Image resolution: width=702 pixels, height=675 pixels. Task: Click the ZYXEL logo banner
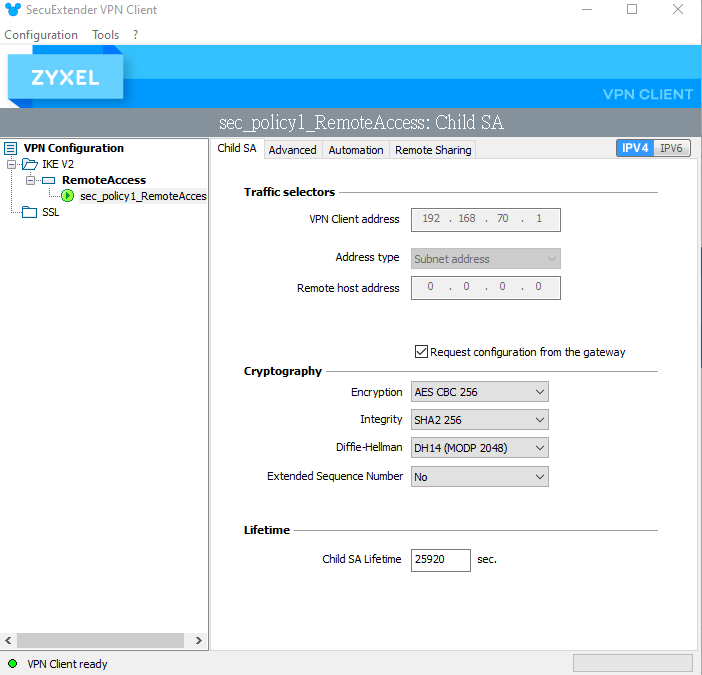[x=65, y=77]
